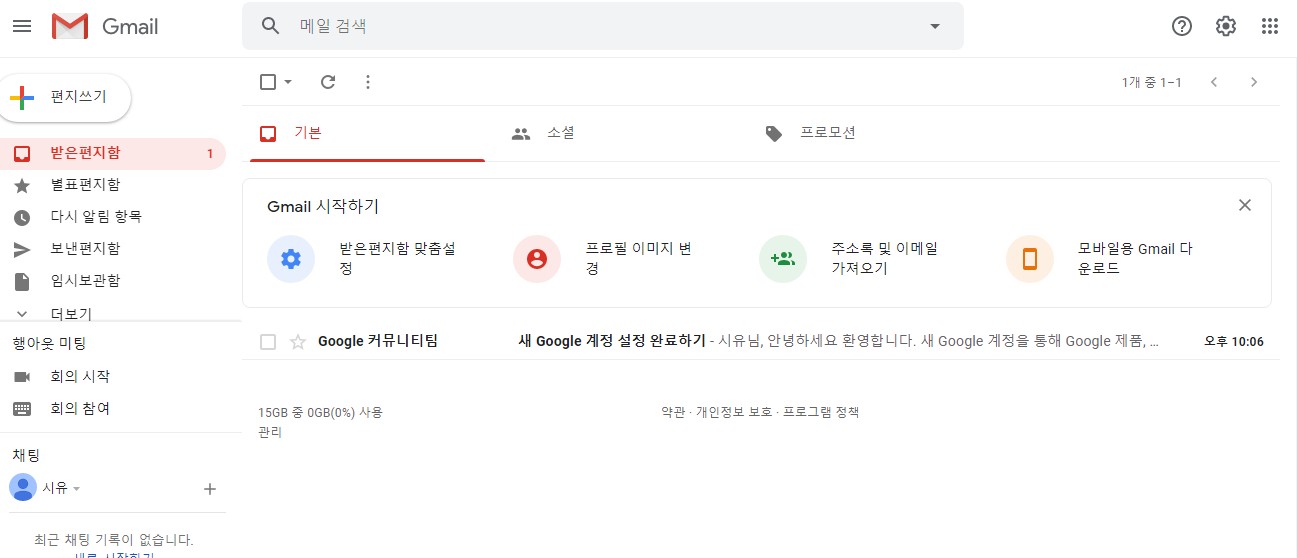This screenshot has width=1297, height=558.
Task: Click 모바일용 Gmail 다운로드 link
Action: point(1135,259)
